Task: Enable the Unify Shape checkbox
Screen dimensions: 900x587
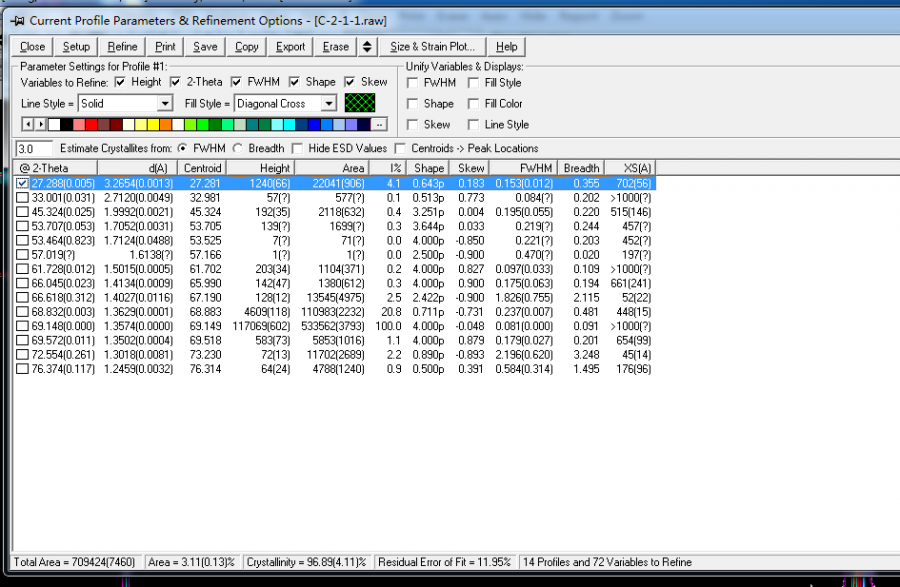Action: (x=412, y=104)
